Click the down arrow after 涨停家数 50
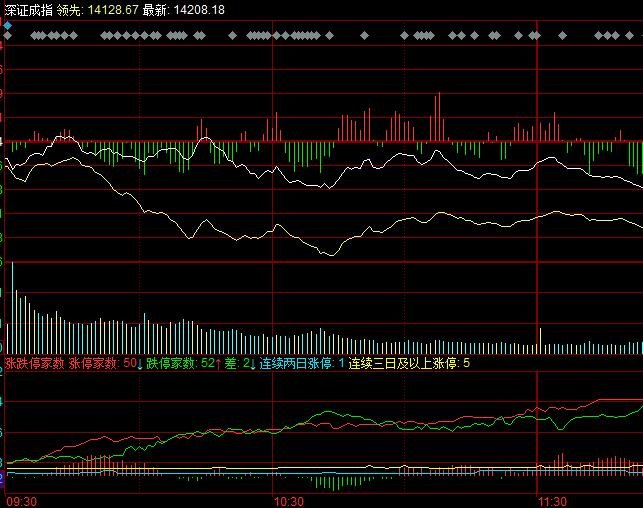Screen dimensions: 643x508 coord(140,364)
